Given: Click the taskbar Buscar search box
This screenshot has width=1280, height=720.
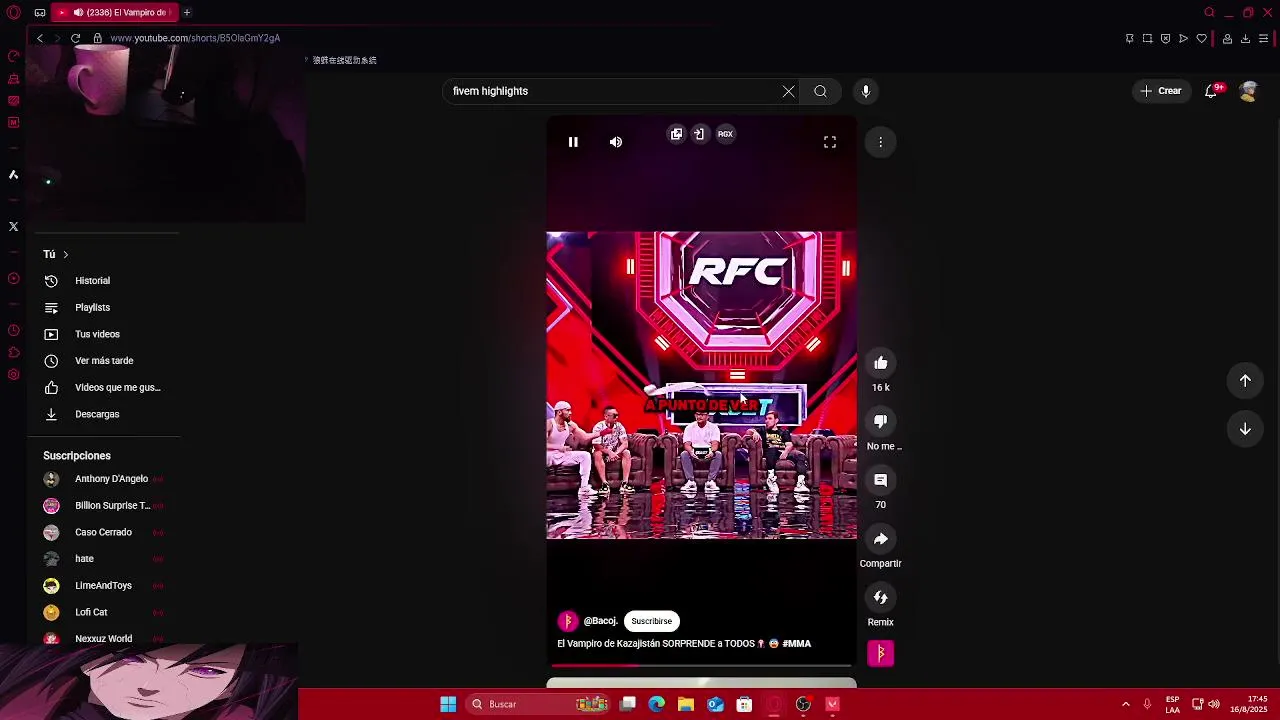Looking at the screenshot, I should pos(540,704).
